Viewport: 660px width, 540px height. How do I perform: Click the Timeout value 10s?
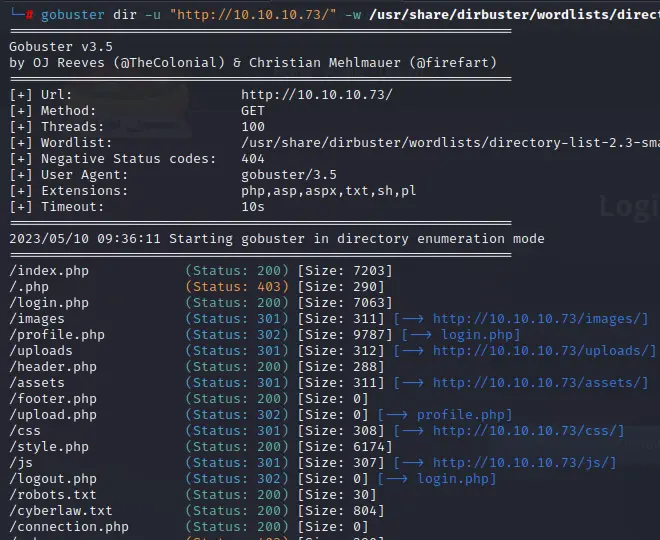253,207
